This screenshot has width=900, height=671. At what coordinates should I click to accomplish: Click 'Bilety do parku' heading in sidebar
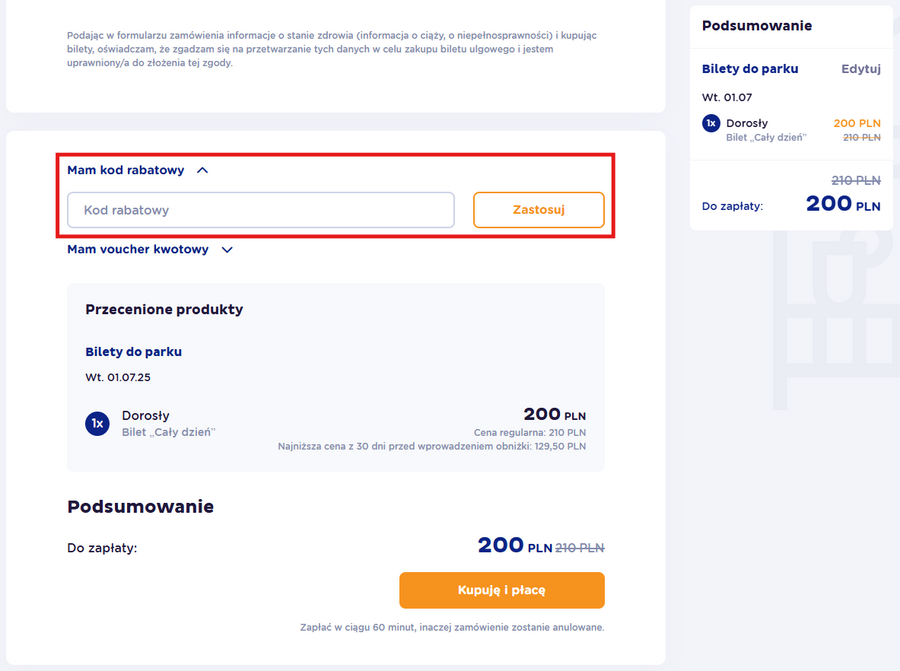point(748,69)
